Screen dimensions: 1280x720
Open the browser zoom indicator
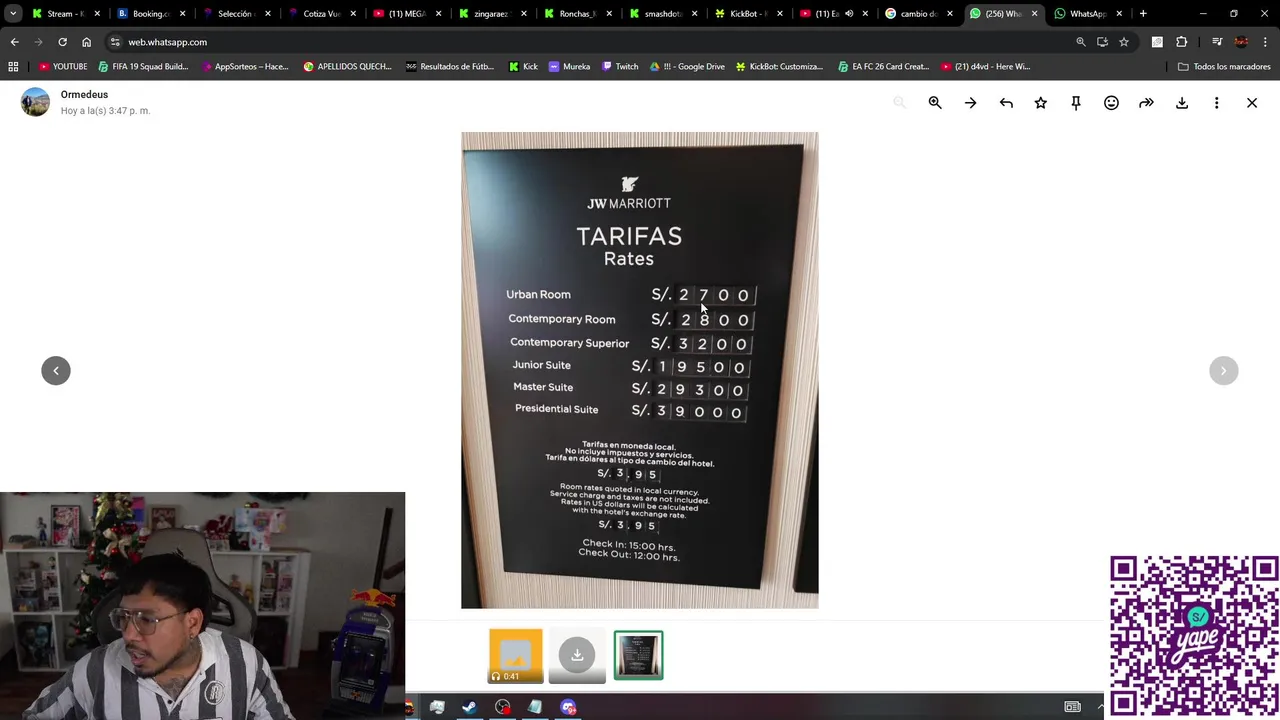(x=1080, y=42)
